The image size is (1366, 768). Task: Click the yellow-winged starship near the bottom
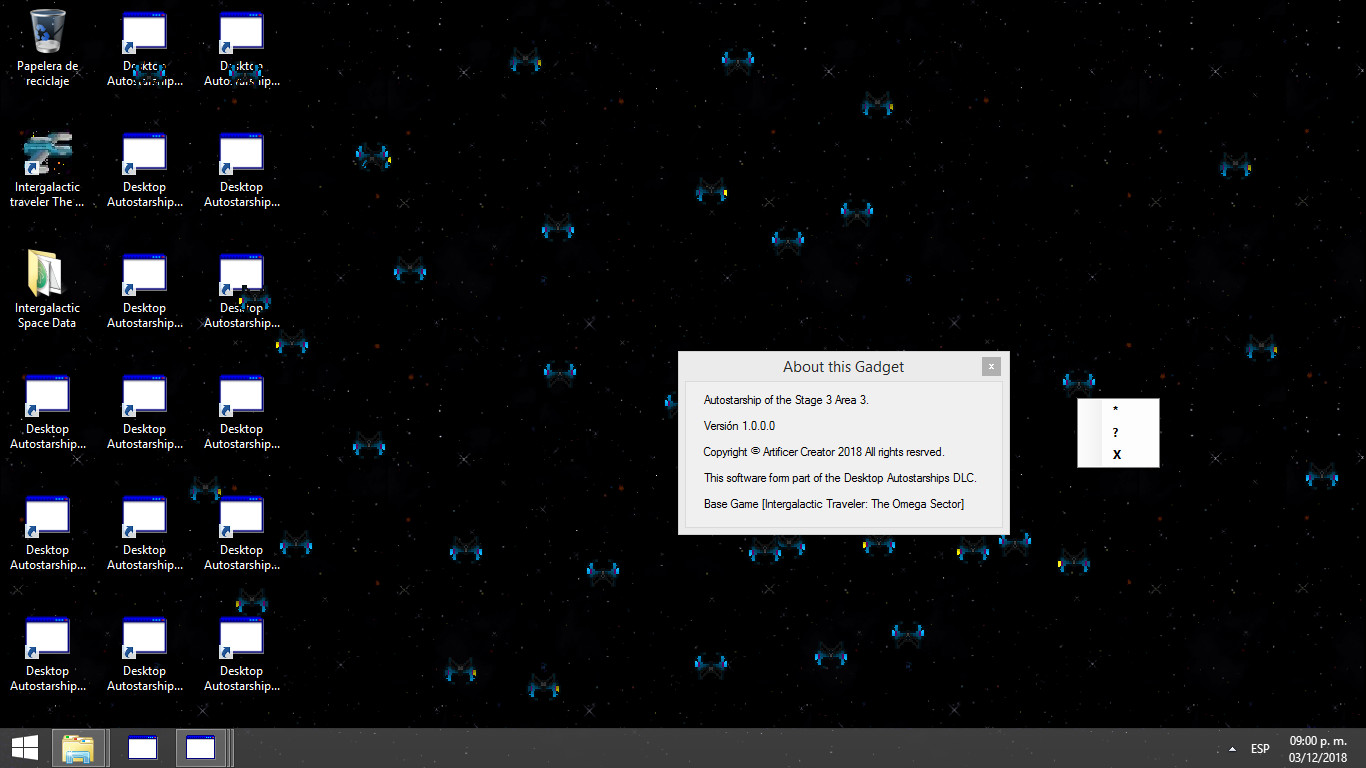[x=543, y=685]
